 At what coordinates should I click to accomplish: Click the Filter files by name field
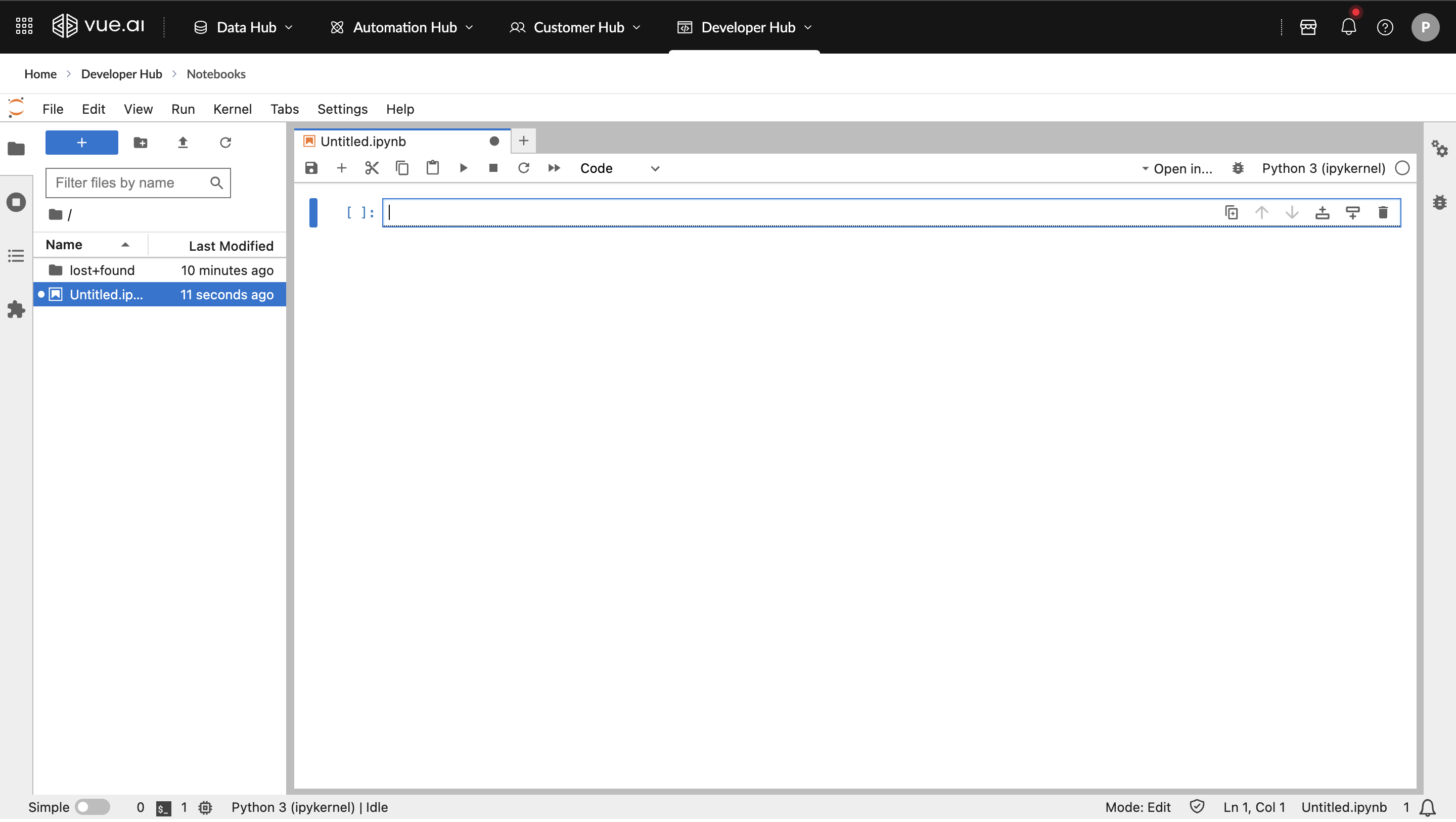click(x=129, y=183)
